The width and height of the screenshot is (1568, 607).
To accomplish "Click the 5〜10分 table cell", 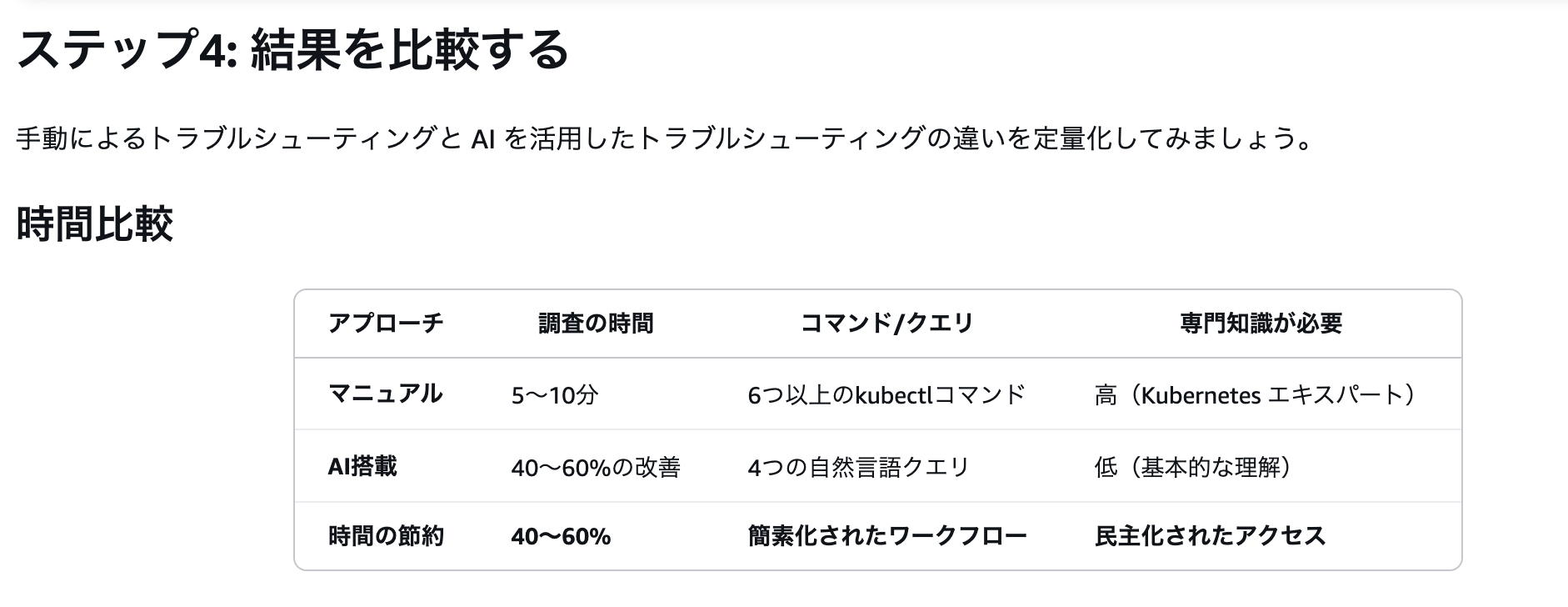I will 555,394.
